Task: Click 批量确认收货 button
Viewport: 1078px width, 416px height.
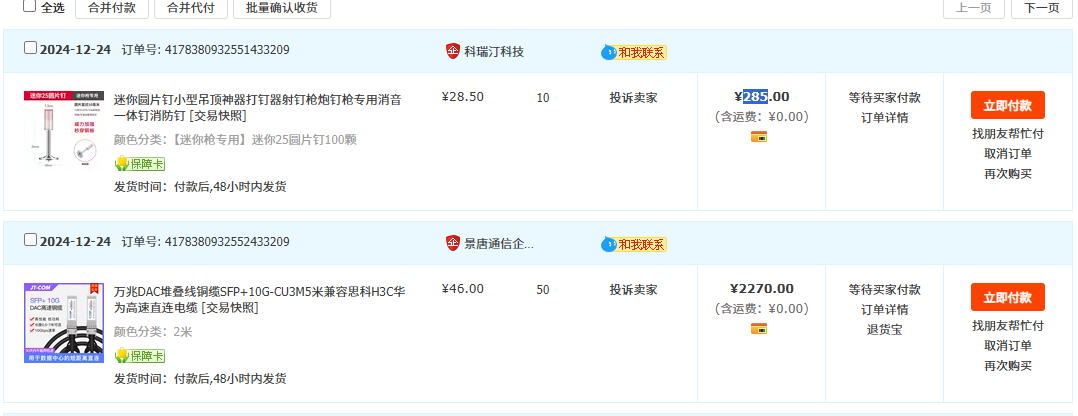Action: point(282,7)
